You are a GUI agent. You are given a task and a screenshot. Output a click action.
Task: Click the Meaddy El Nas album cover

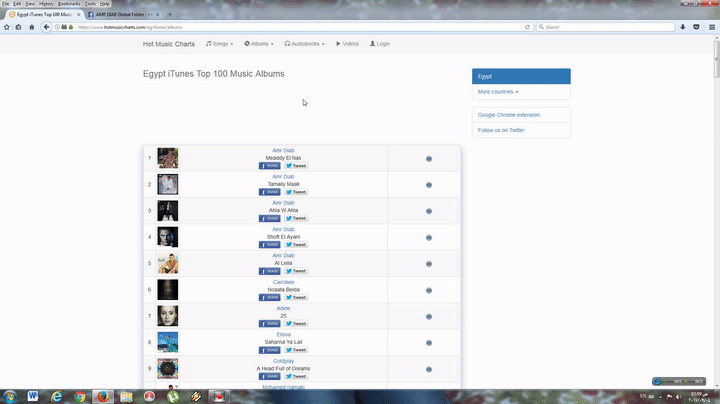[168, 158]
